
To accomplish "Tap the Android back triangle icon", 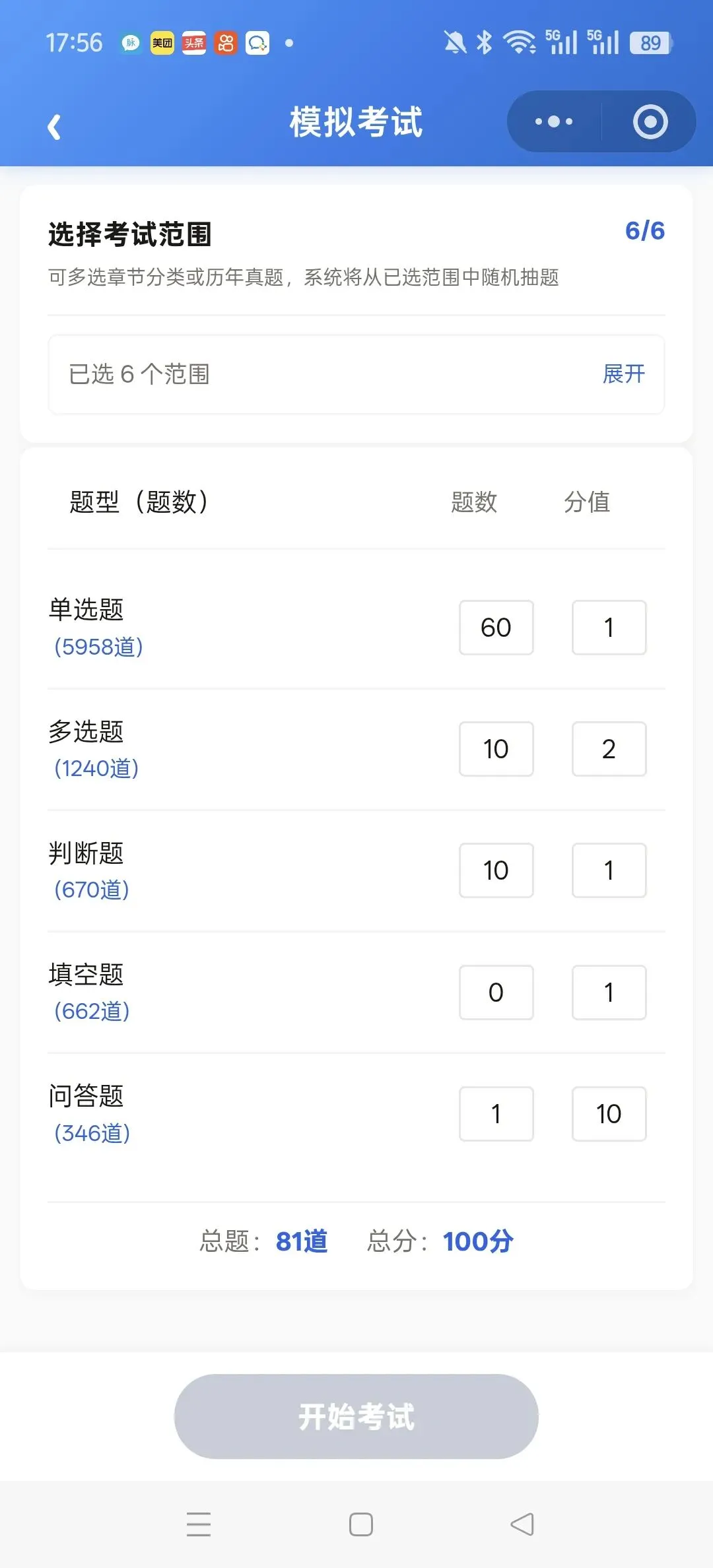I will coord(522,1524).
